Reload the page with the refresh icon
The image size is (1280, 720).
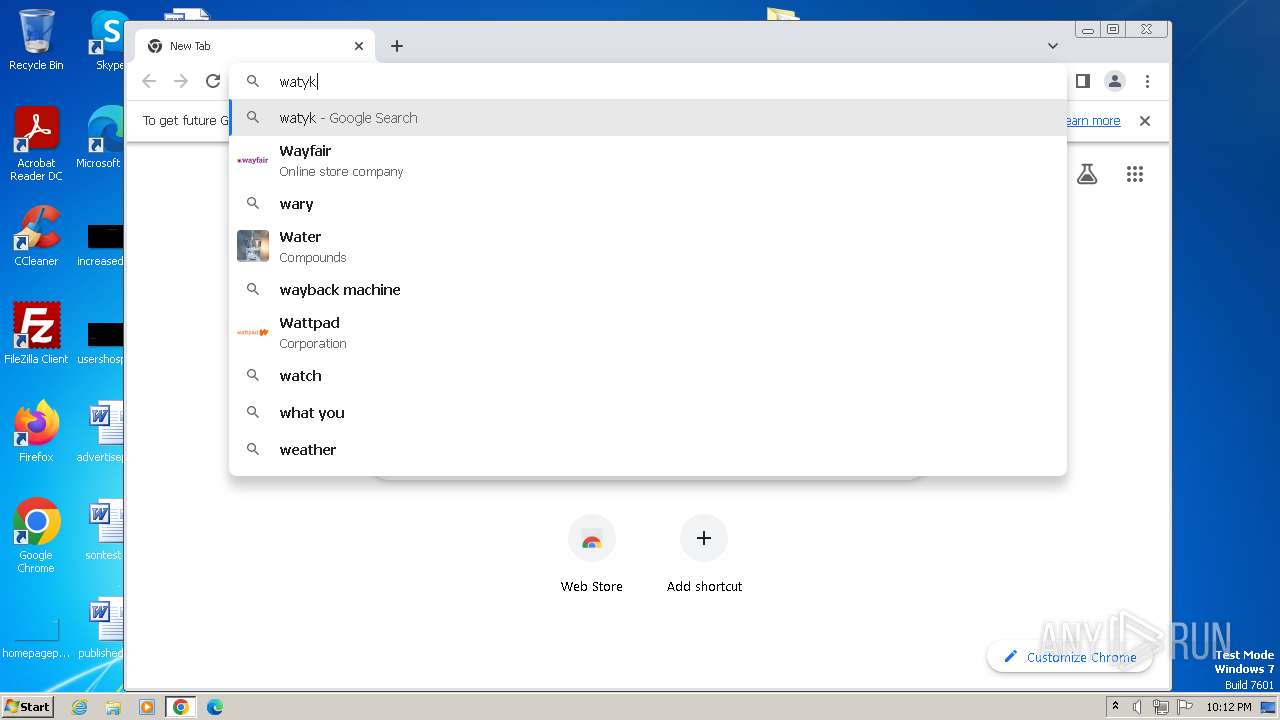click(x=212, y=81)
